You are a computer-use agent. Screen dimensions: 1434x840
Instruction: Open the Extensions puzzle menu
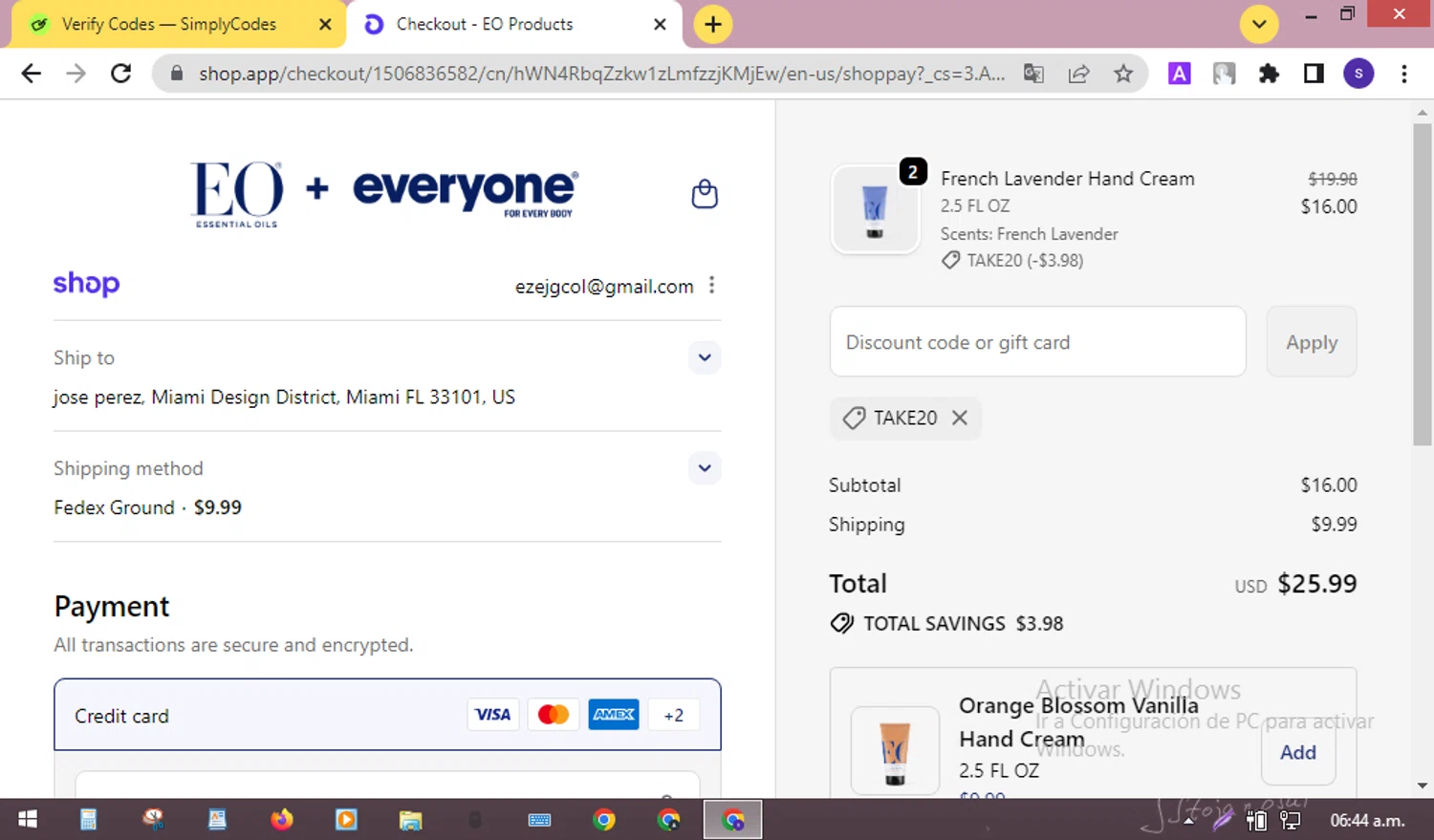coord(1269,74)
